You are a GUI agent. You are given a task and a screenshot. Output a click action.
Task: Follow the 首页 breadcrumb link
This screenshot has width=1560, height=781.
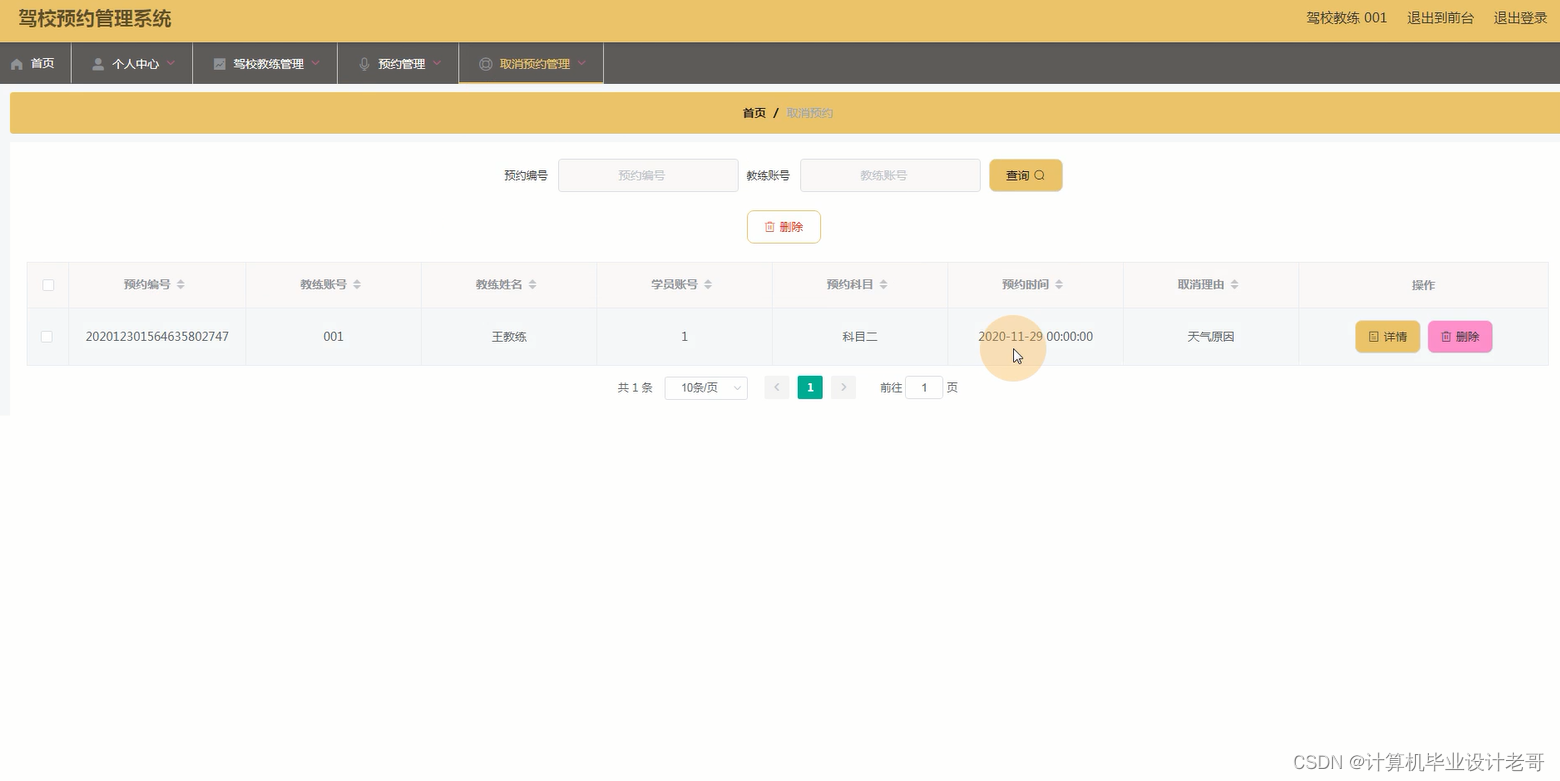tap(753, 112)
